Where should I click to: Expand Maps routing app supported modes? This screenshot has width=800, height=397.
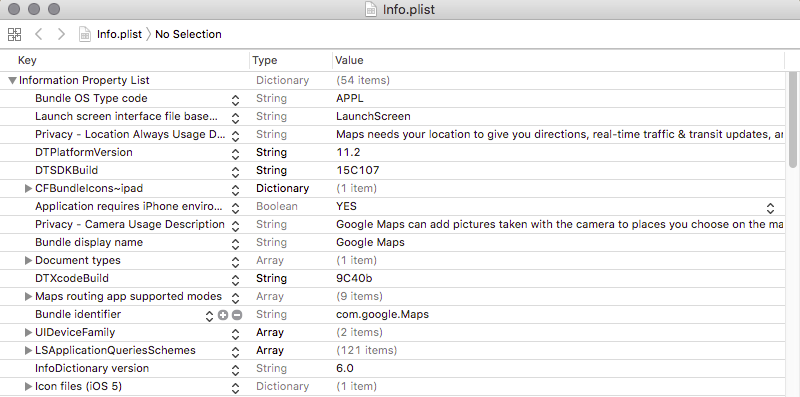pyautogui.click(x=29, y=296)
